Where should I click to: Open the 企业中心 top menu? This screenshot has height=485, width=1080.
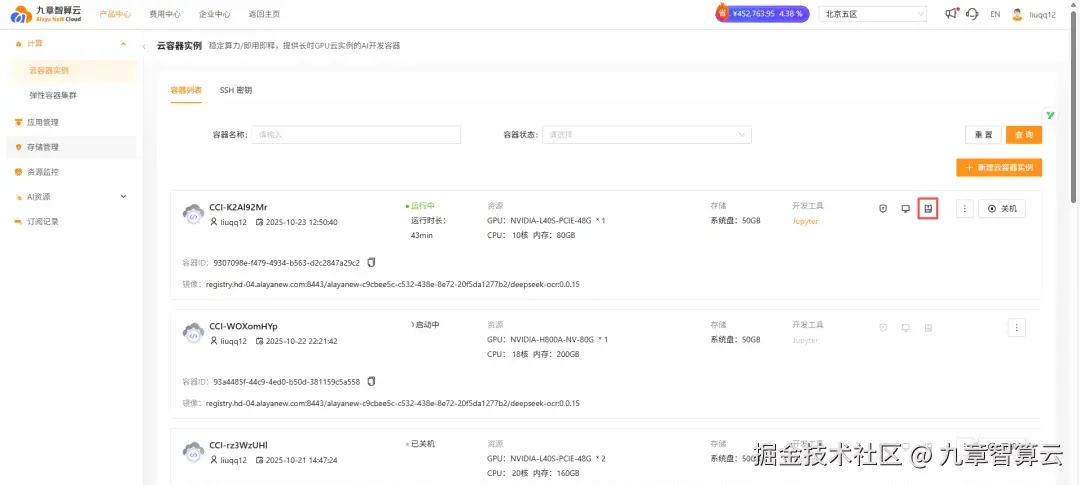click(214, 14)
